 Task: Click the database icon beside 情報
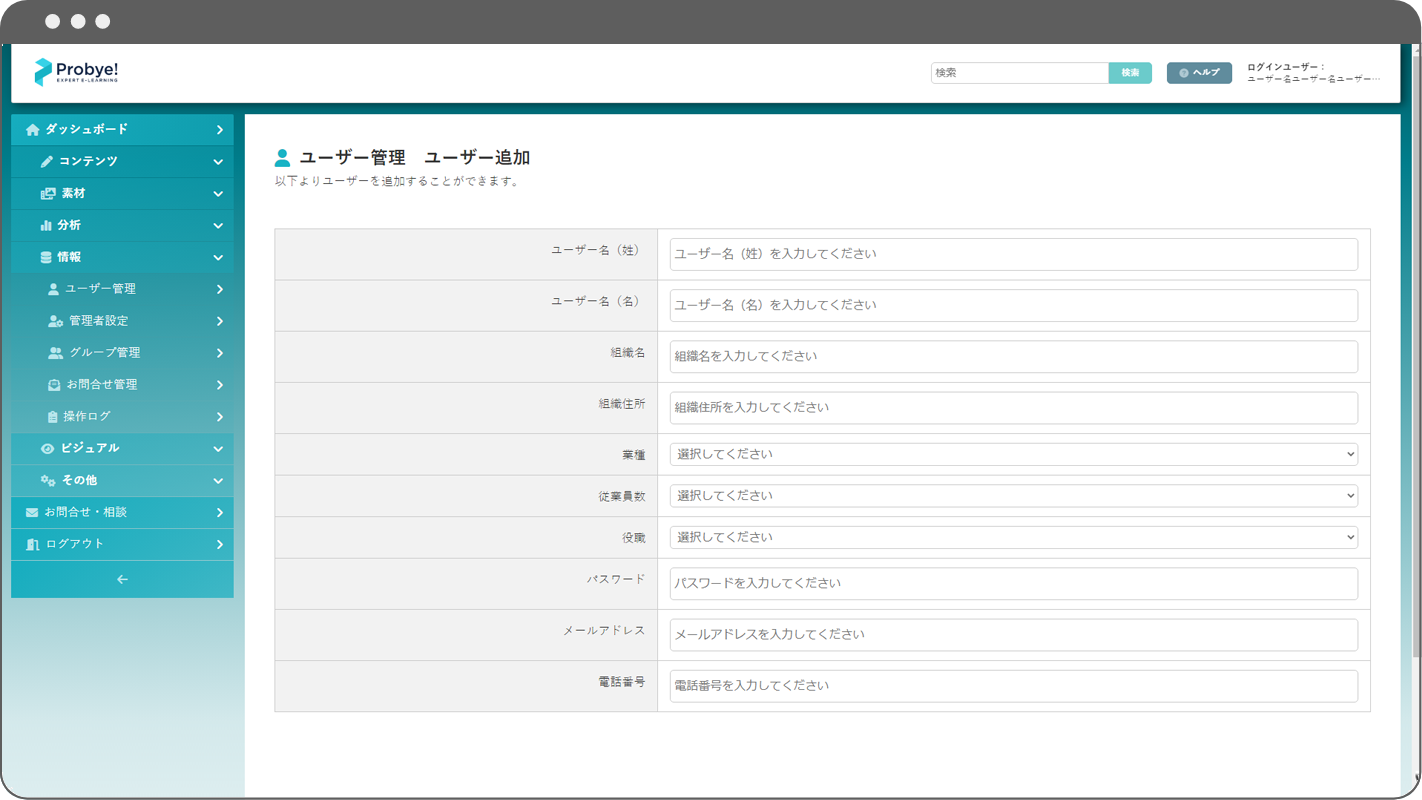click(46, 258)
